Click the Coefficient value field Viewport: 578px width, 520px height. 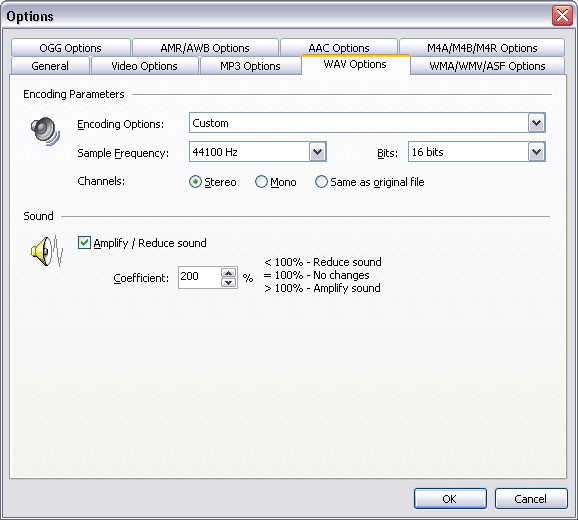199,278
